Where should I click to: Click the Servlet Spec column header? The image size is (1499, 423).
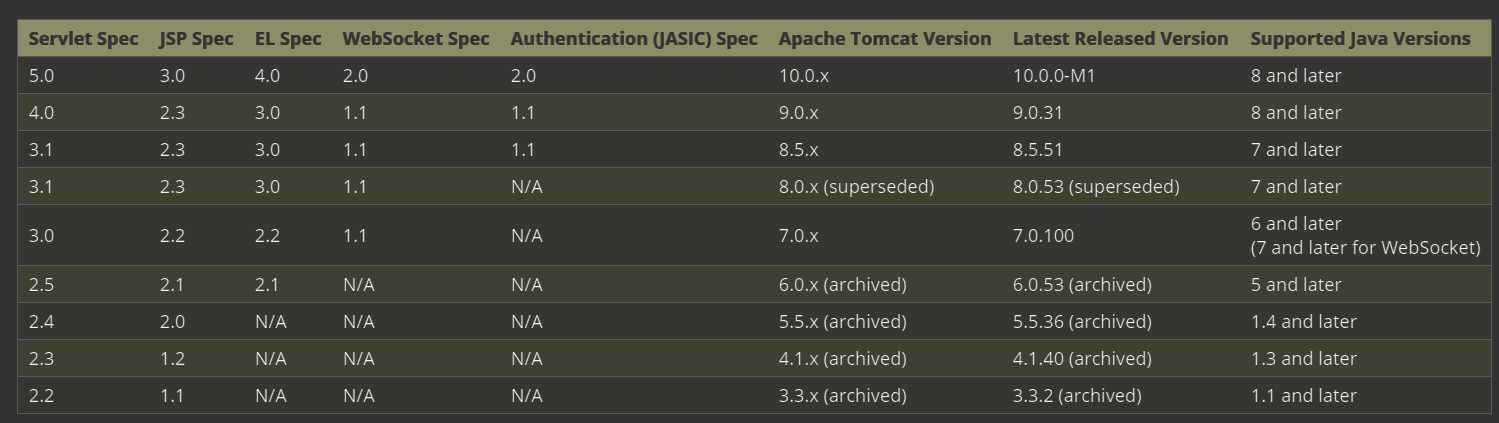click(x=83, y=39)
